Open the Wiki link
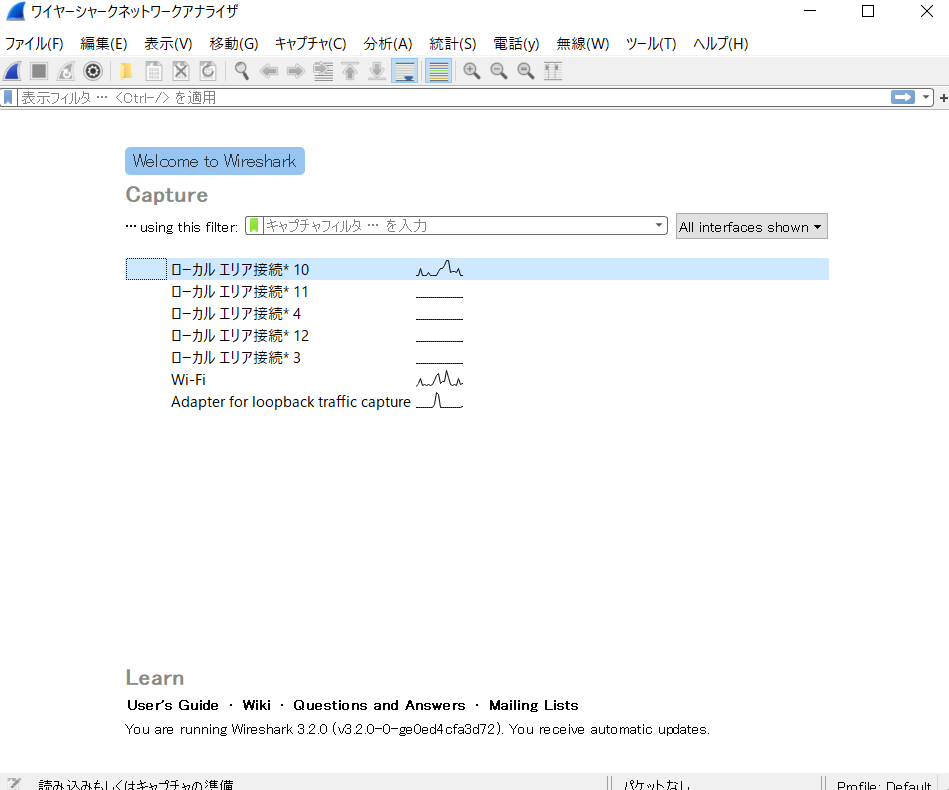The width and height of the screenshot is (949, 790). click(257, 705)
